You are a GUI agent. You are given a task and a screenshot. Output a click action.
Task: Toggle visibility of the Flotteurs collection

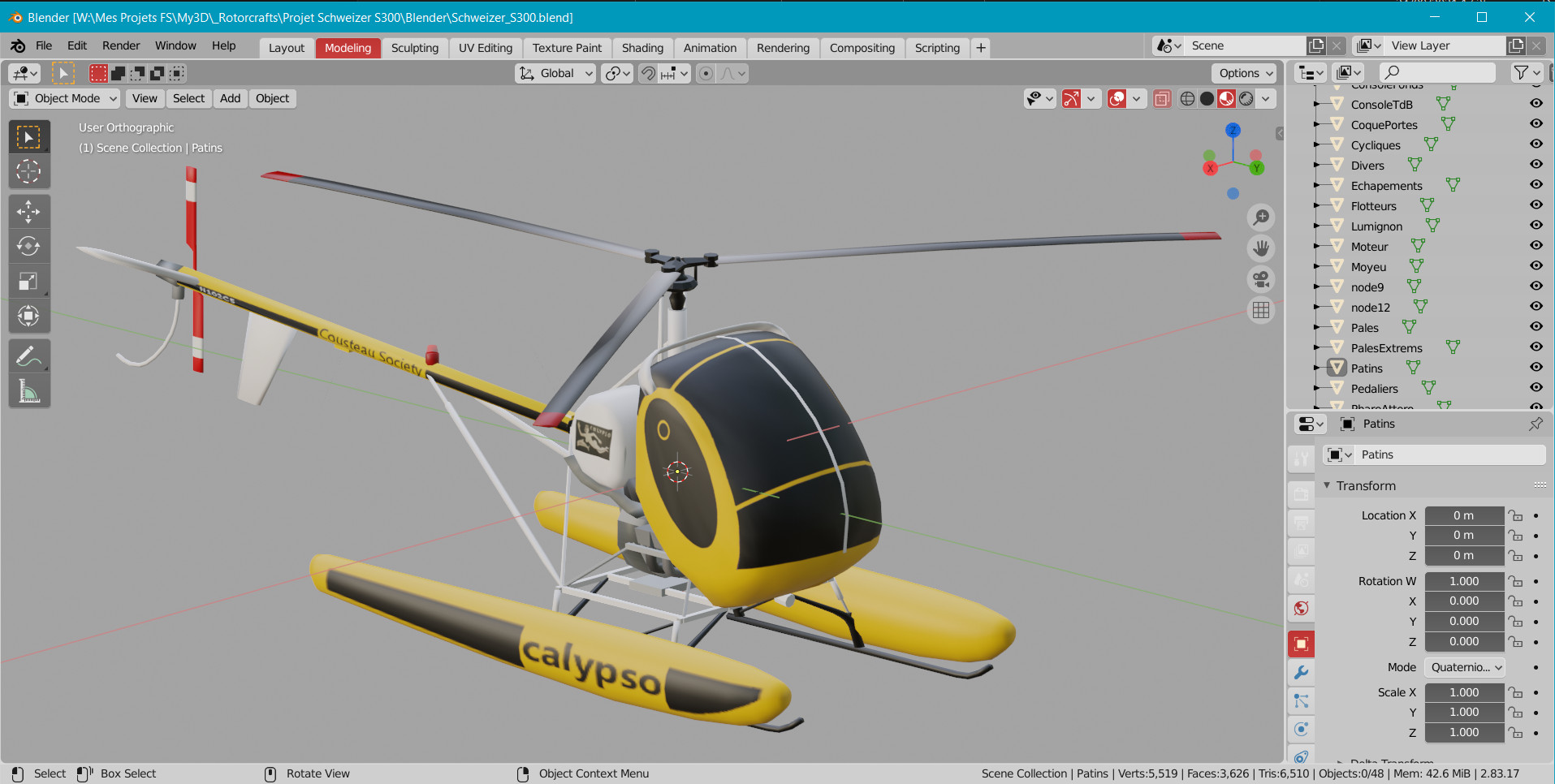pos(1537,205)
